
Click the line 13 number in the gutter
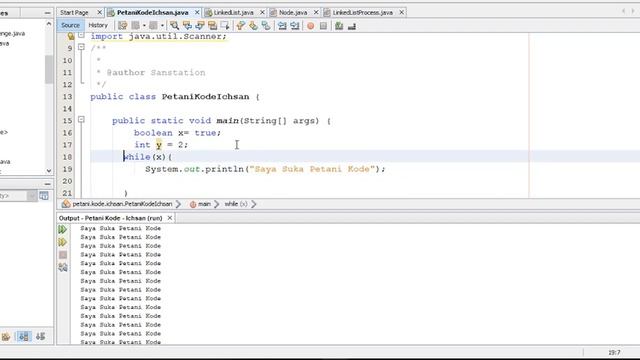pyautogui.click(x=67, y=97)
